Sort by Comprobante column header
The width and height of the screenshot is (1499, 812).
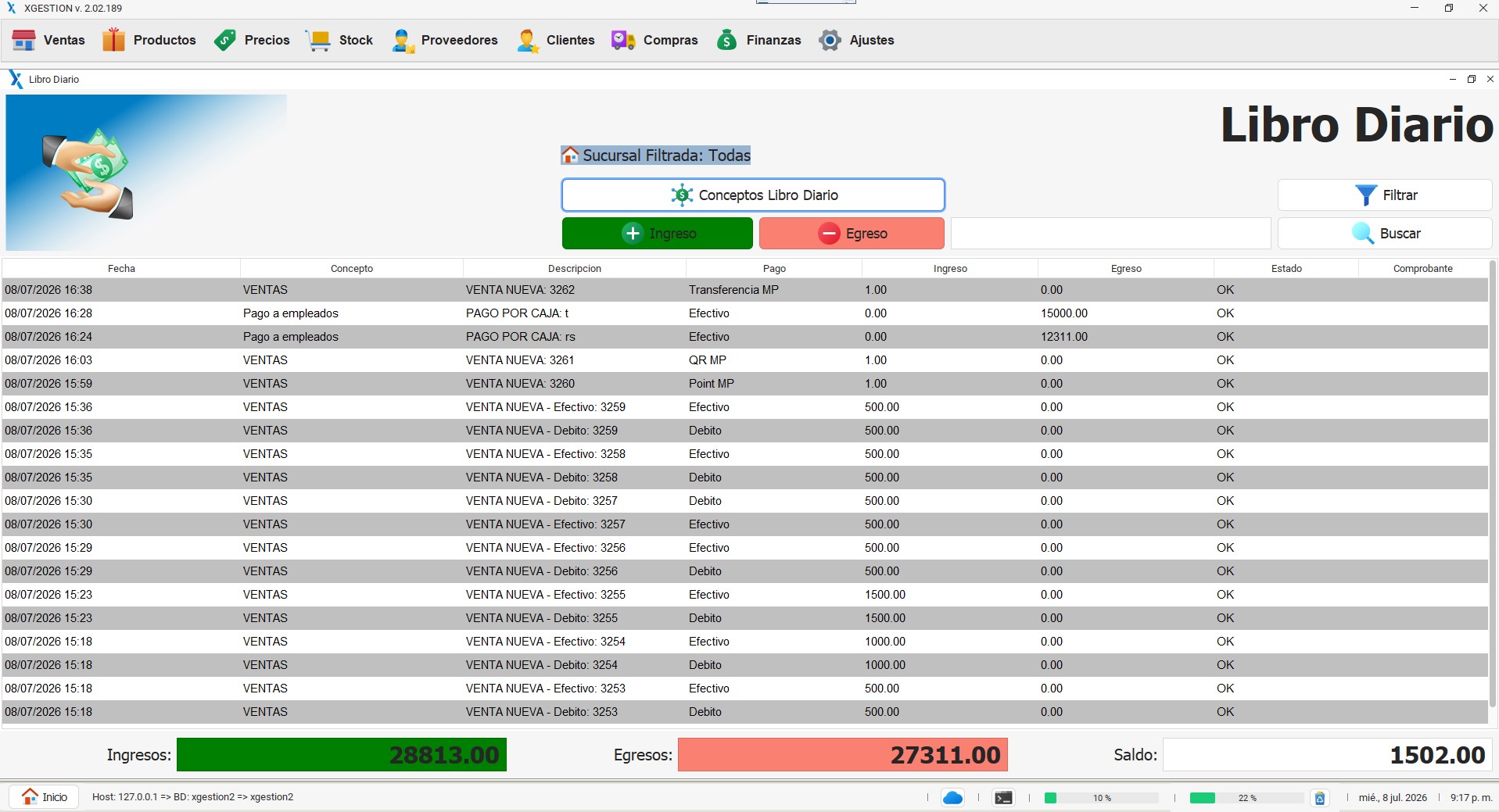coord(1423,268)
